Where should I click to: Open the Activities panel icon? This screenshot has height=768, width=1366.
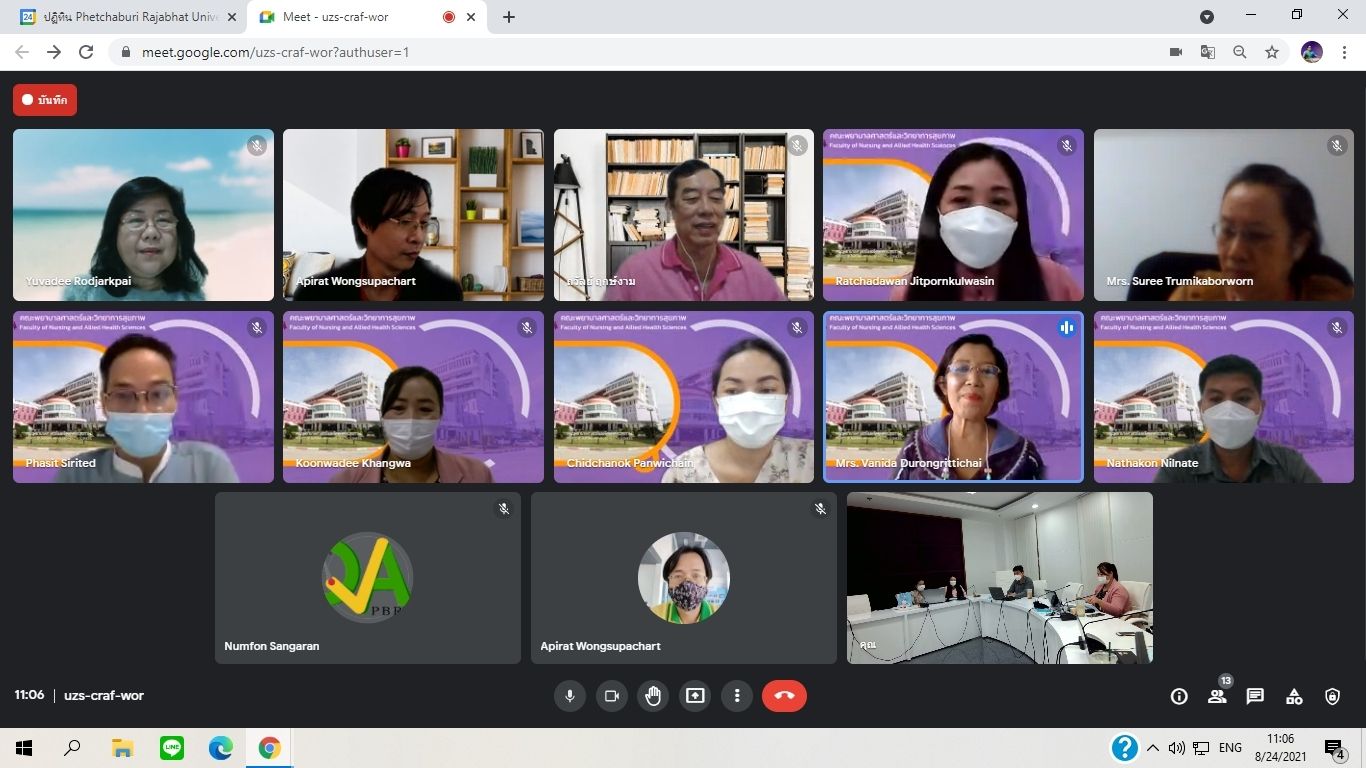1294,697
